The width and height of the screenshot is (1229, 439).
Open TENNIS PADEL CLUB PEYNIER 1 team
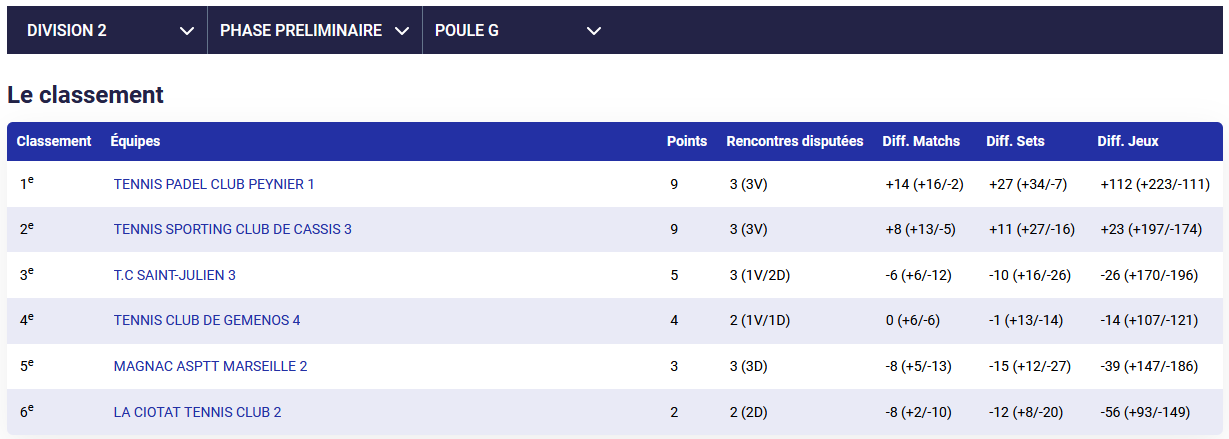tap(214, 184)
